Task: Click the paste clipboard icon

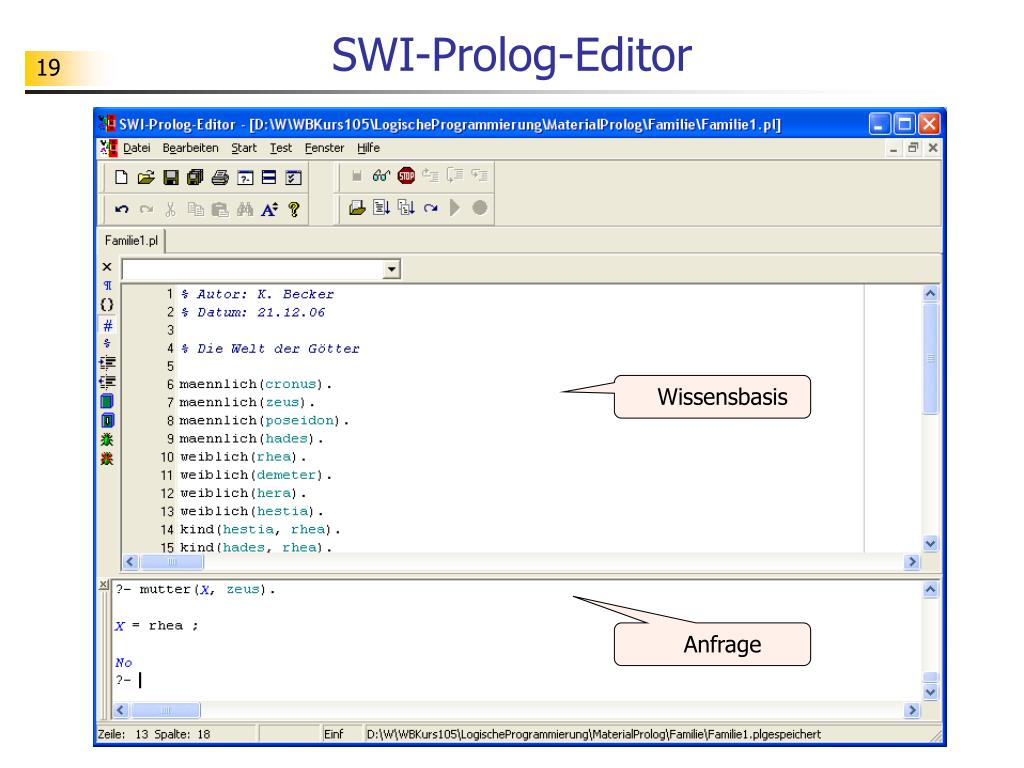Action: pyautogui.click(x=220, y=209)
